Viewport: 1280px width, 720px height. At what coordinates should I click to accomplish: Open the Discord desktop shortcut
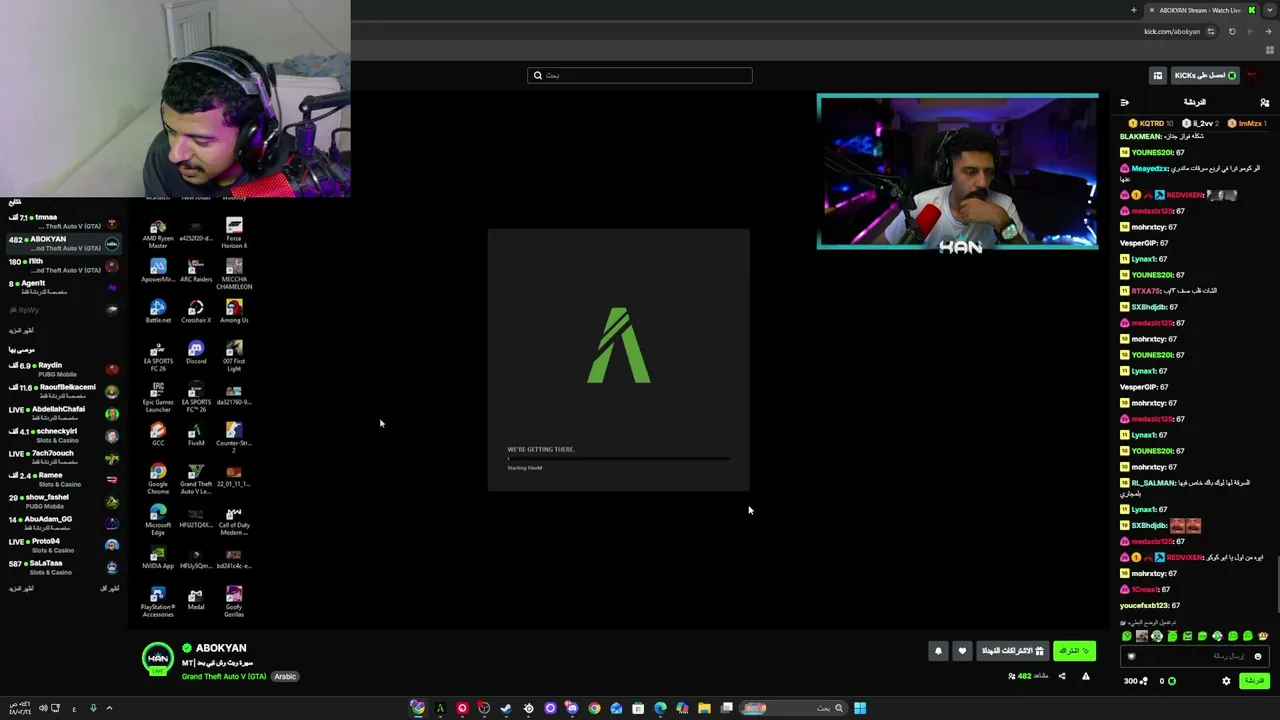[196, 353]
